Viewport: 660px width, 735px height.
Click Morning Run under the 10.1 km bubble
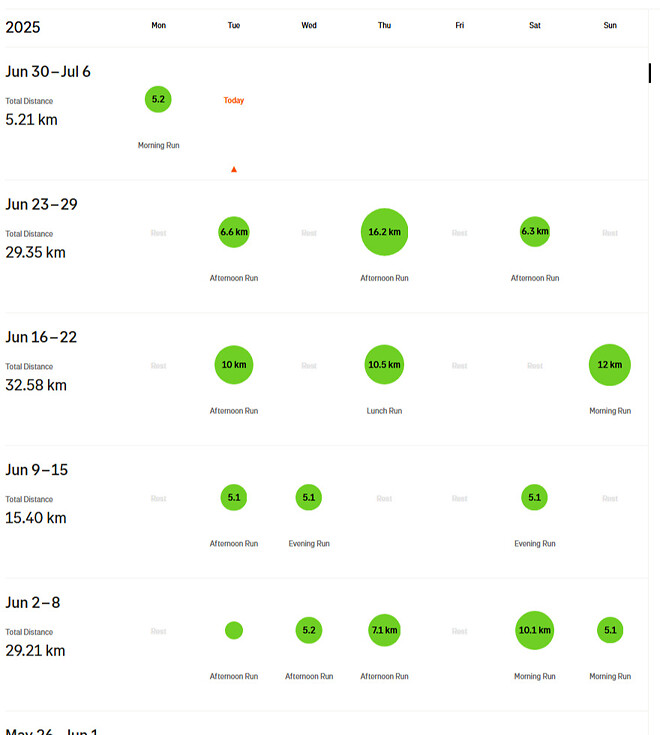pyautogui.click(x=534, y=677)
